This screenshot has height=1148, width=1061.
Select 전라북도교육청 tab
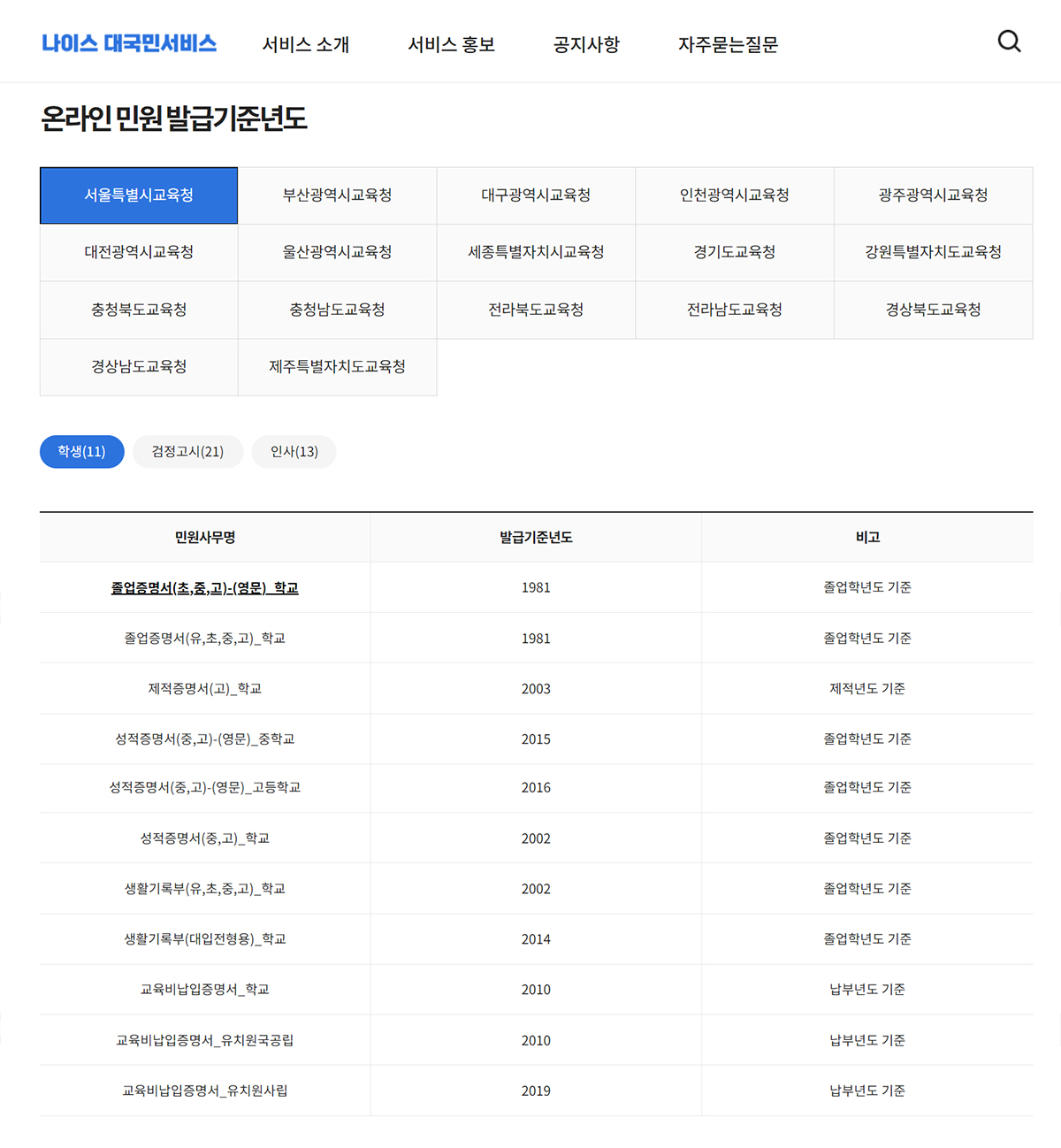[x=536, y=310]
